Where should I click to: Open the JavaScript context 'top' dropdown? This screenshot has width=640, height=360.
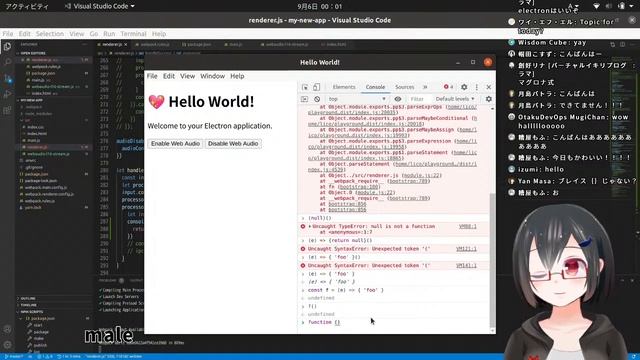[357, 99]
